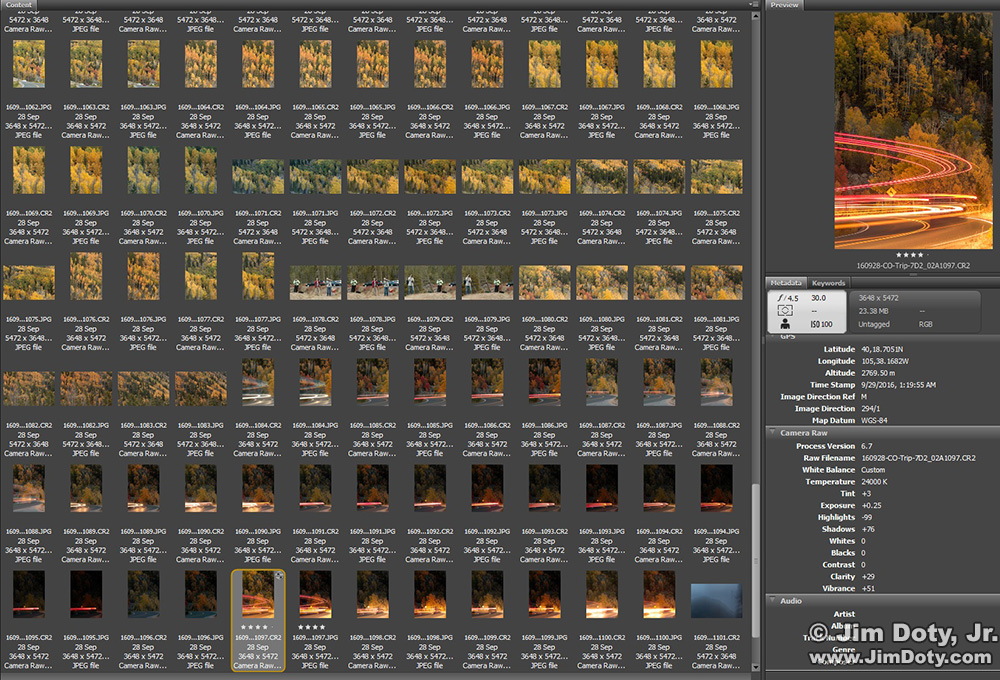
Task: Click the scroll-up arrow of the Content panel
Action: pyautogui.click(x=756, y=16)
